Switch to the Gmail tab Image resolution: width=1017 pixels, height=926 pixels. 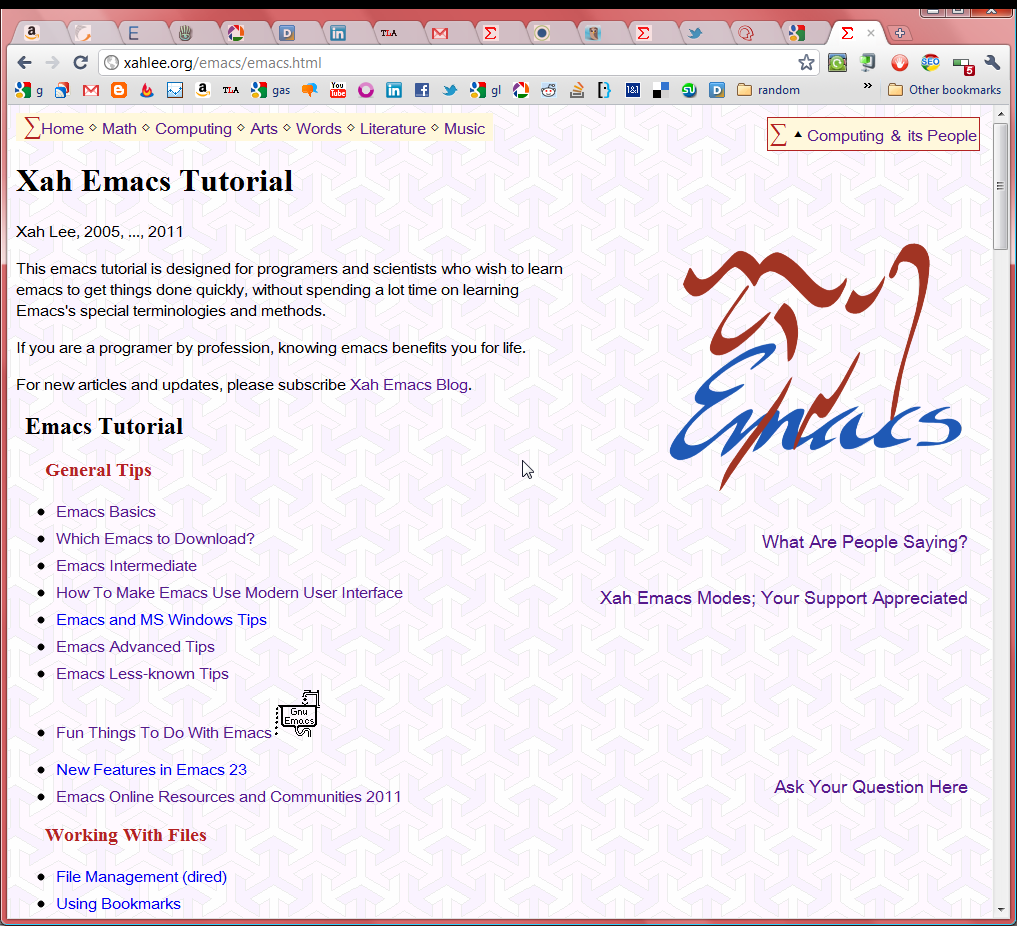[440, 32]
